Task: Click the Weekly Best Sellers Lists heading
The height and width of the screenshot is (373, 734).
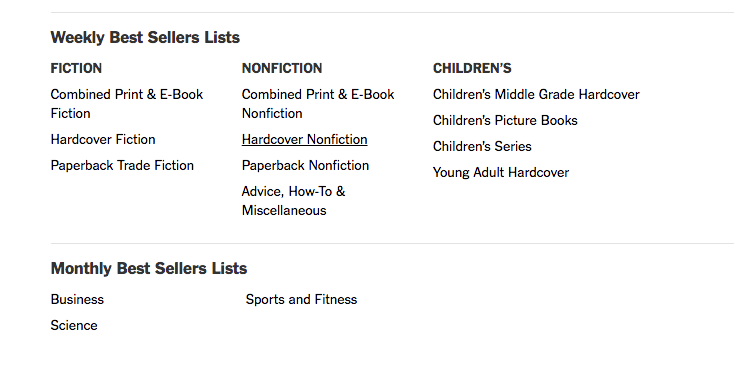Action: coord(145,37)
